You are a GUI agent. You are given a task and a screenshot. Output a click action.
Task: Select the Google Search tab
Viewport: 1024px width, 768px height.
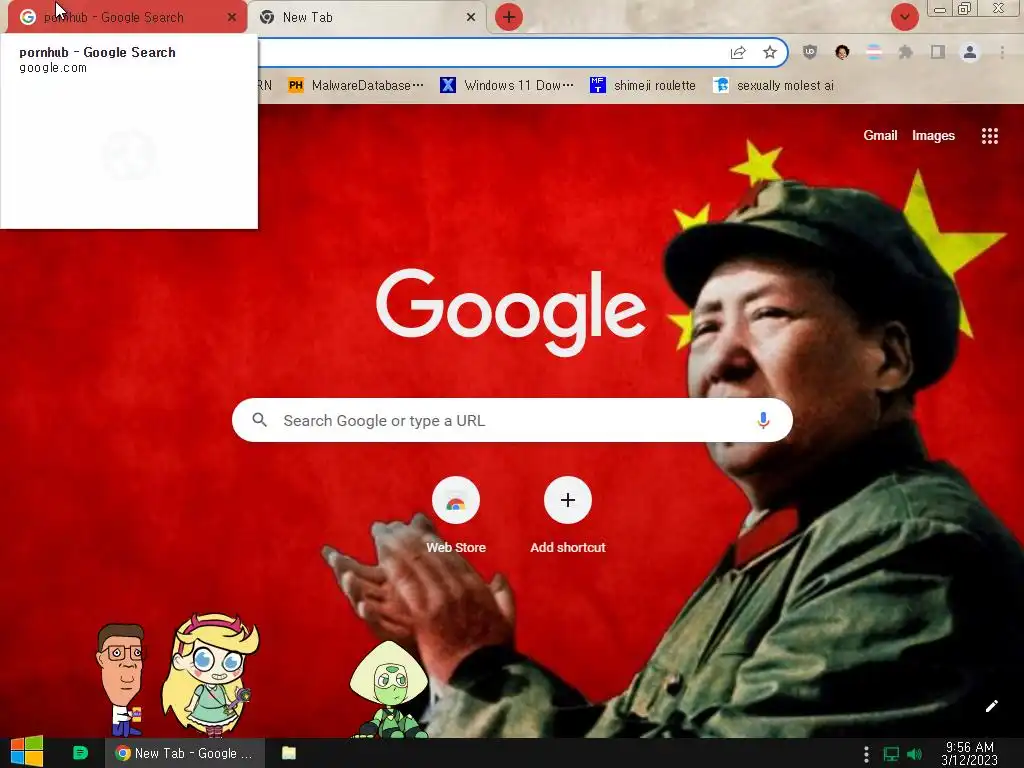coord(127,17)
